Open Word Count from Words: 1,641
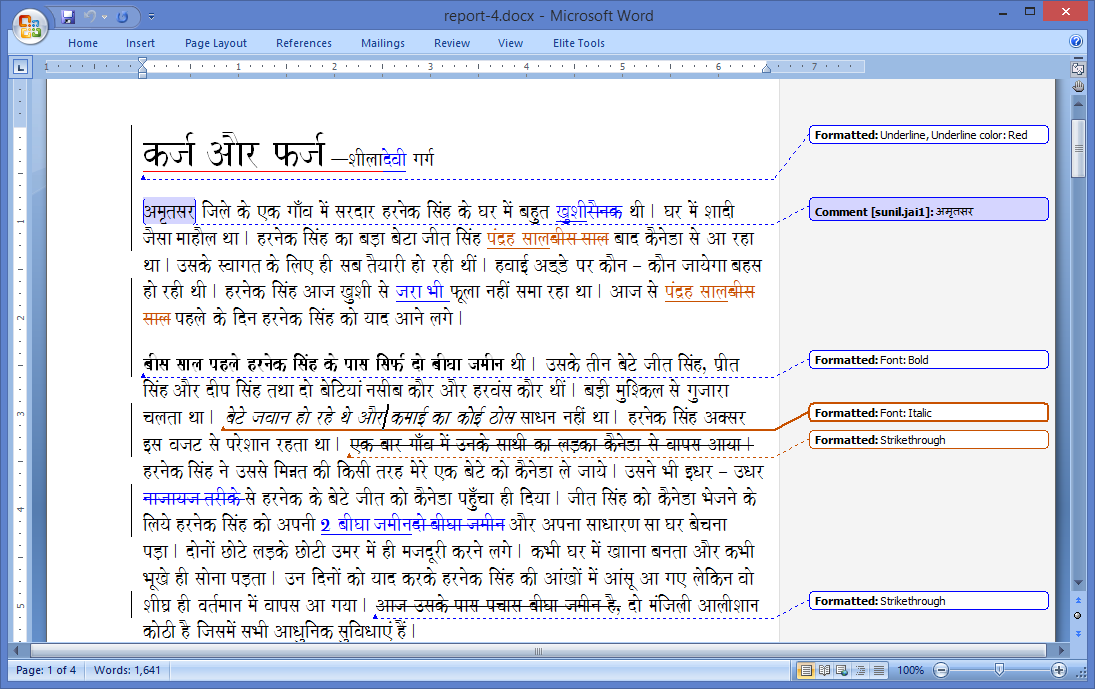Screen dimensions: 1095x689 click(127, 670)
